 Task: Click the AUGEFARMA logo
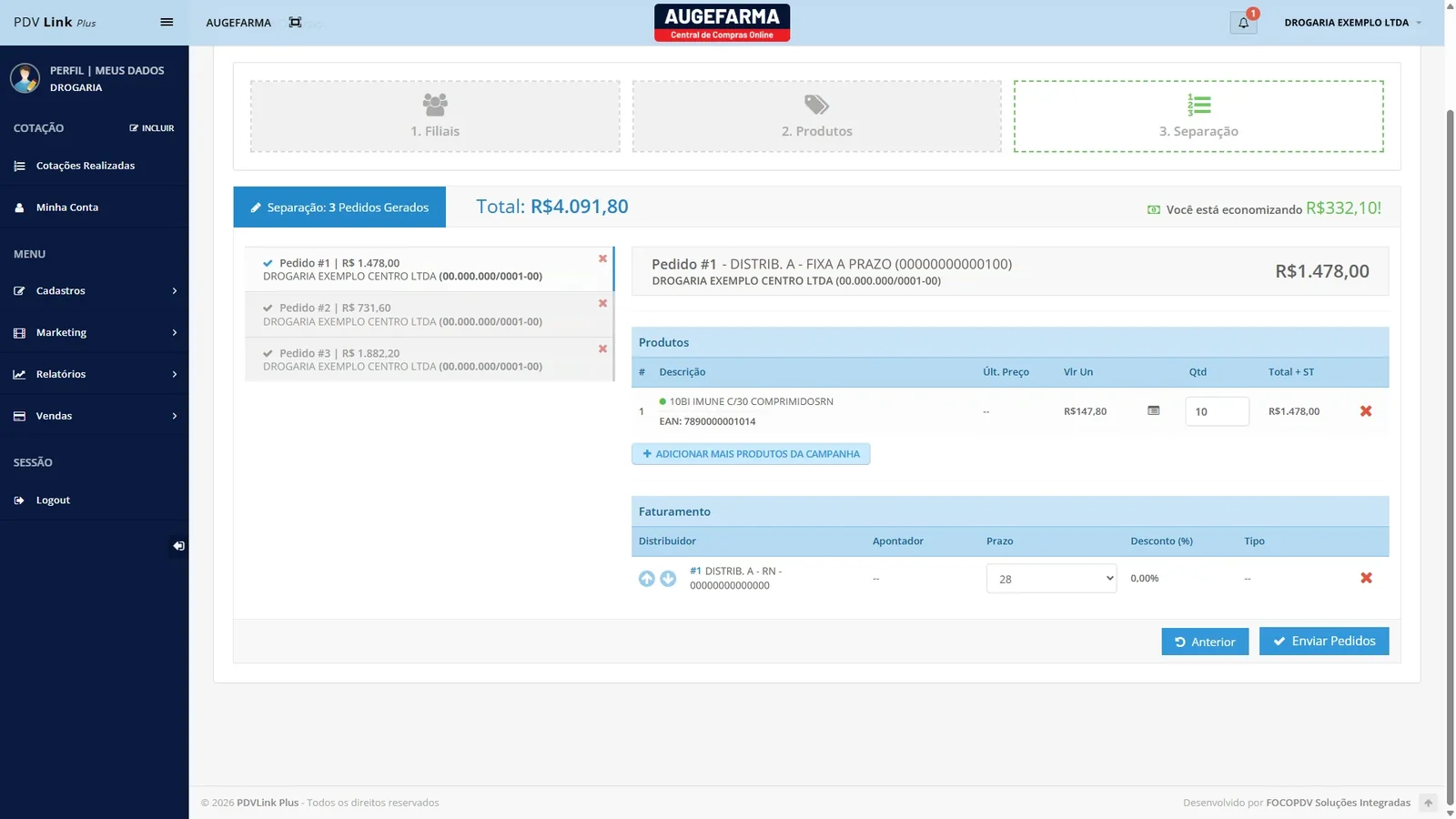pyautogui.click(x=722, y=23)
